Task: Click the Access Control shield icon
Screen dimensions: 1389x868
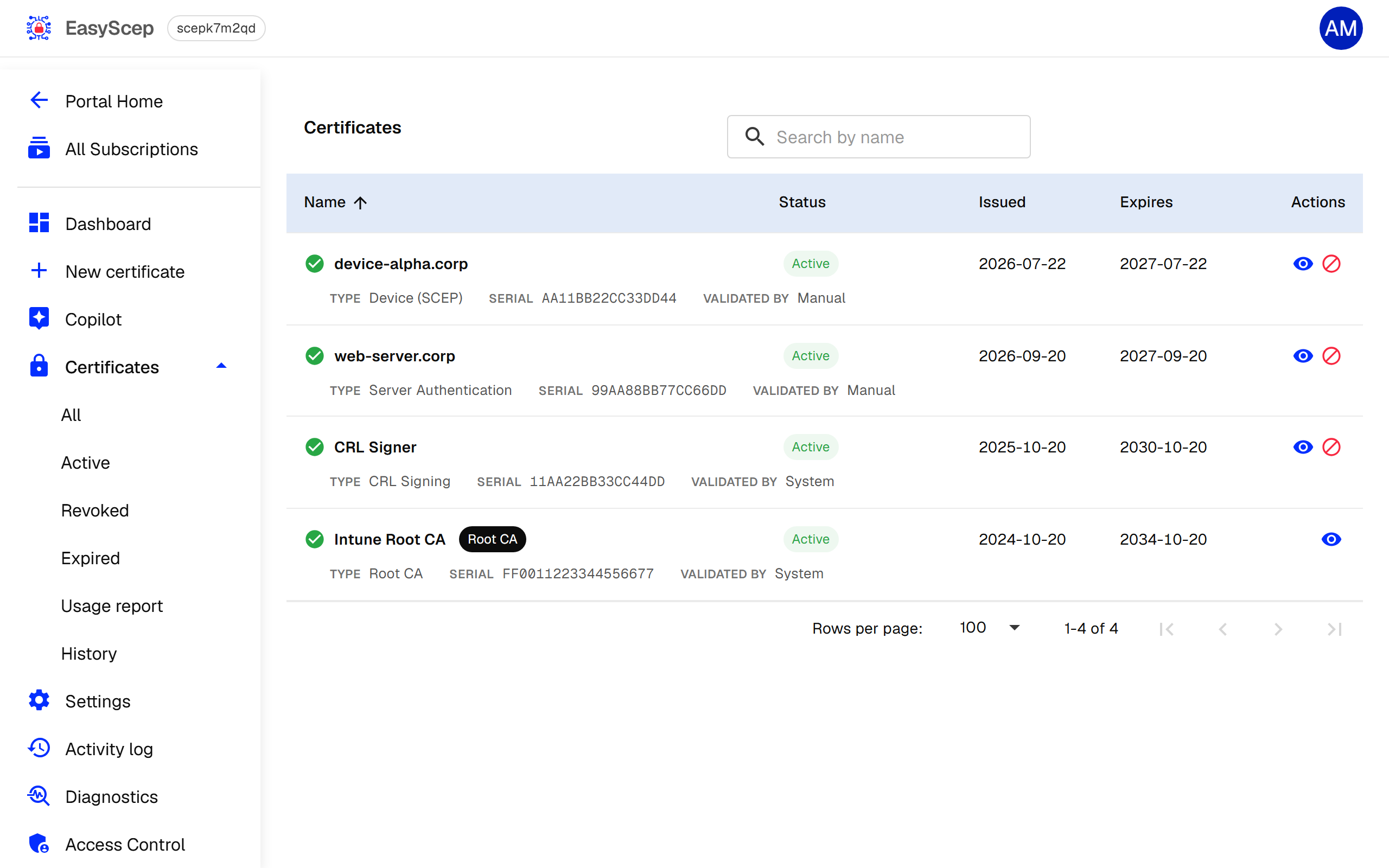Action: tap(39, 844)
